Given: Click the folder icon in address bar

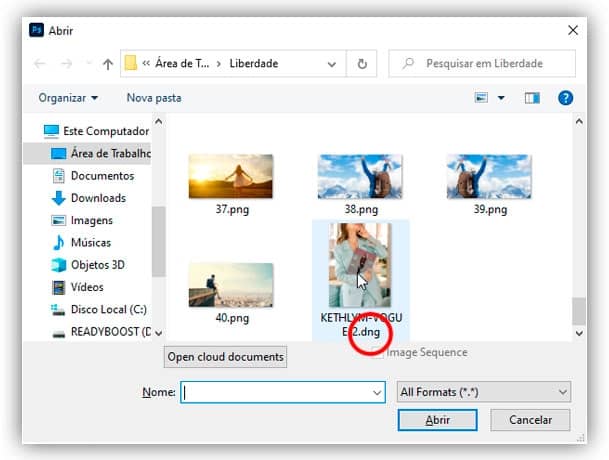Looking at the screenshot, I should (130, 63).
